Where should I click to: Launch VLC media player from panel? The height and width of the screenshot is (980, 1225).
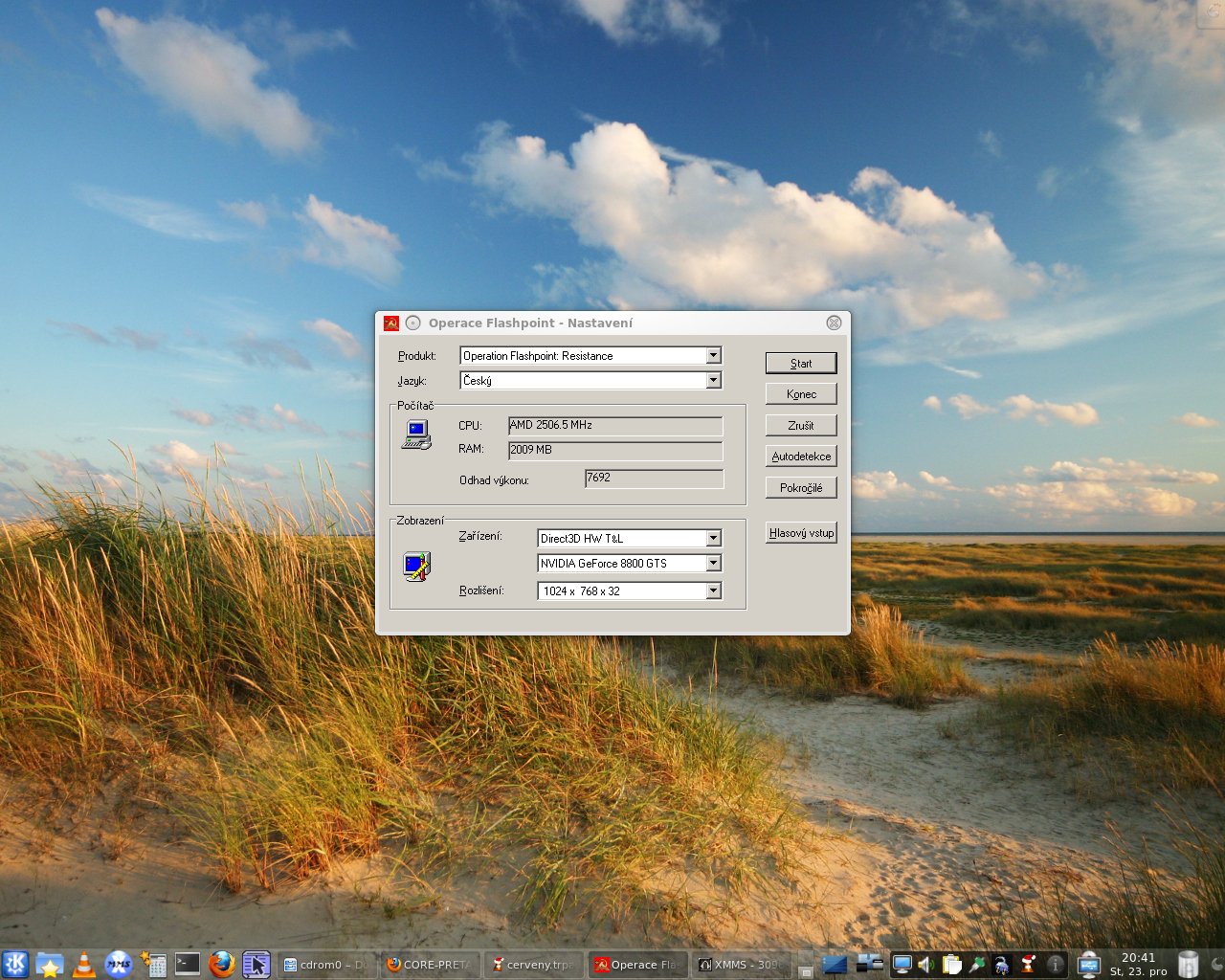pyautogui.click(x=84, y=964)
